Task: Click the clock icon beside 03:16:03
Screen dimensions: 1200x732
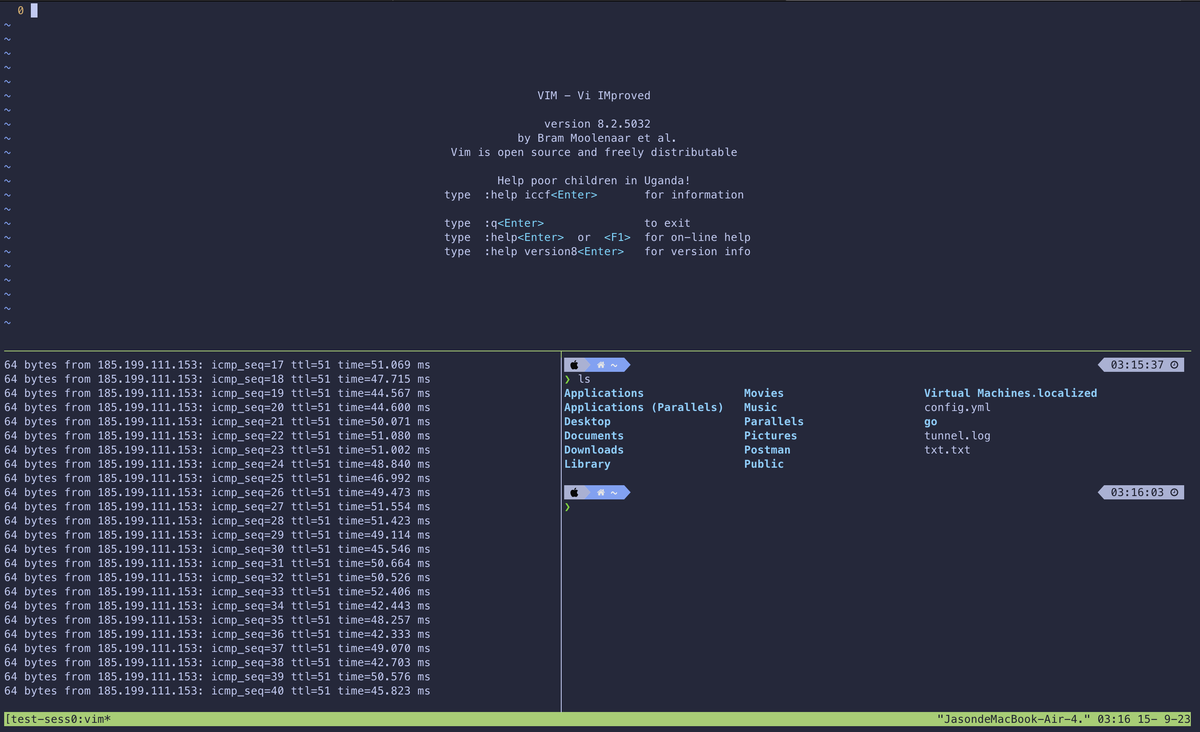Action: [x=1174, y=492]
